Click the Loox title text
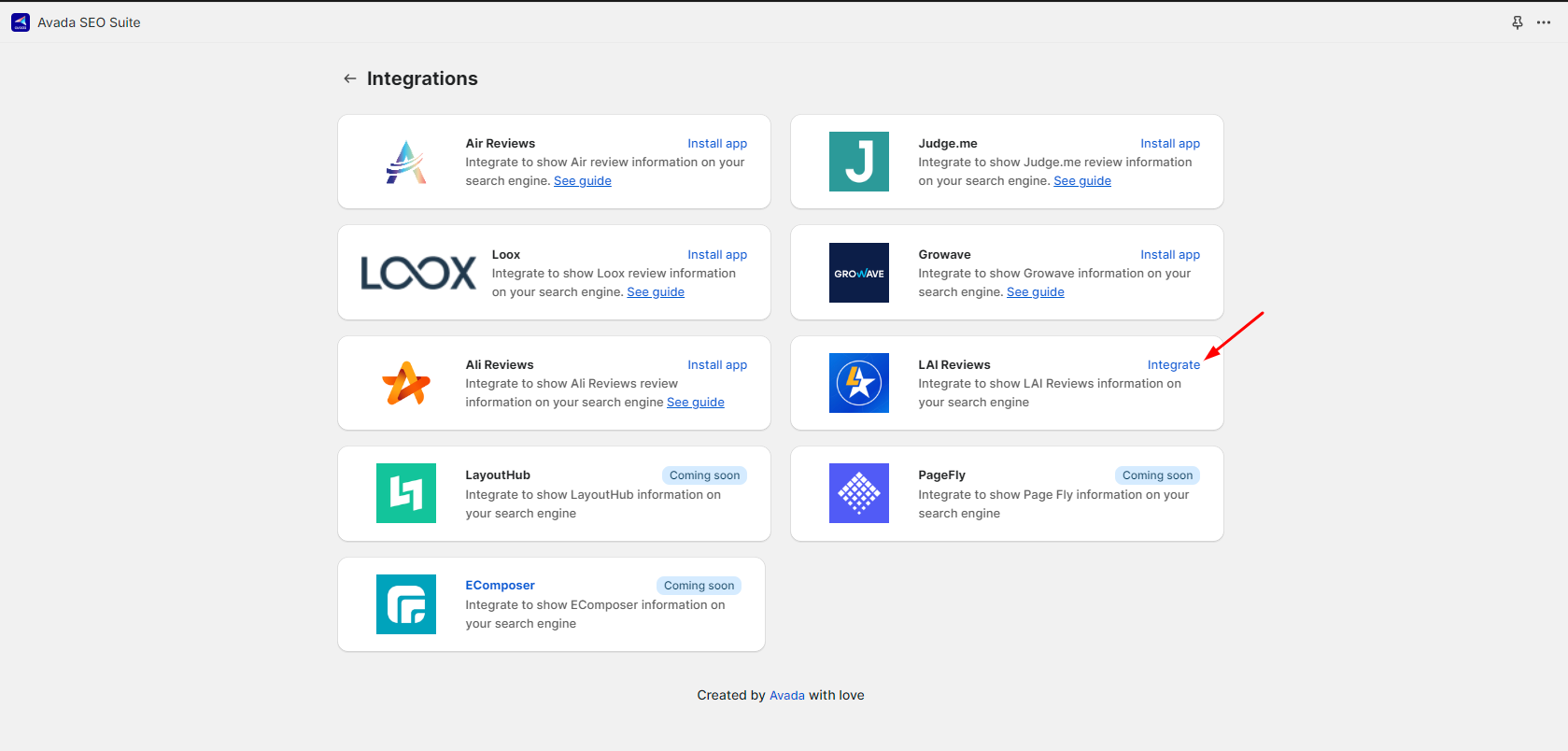The height and width of the screenshot is (751, 1568). 506,254
